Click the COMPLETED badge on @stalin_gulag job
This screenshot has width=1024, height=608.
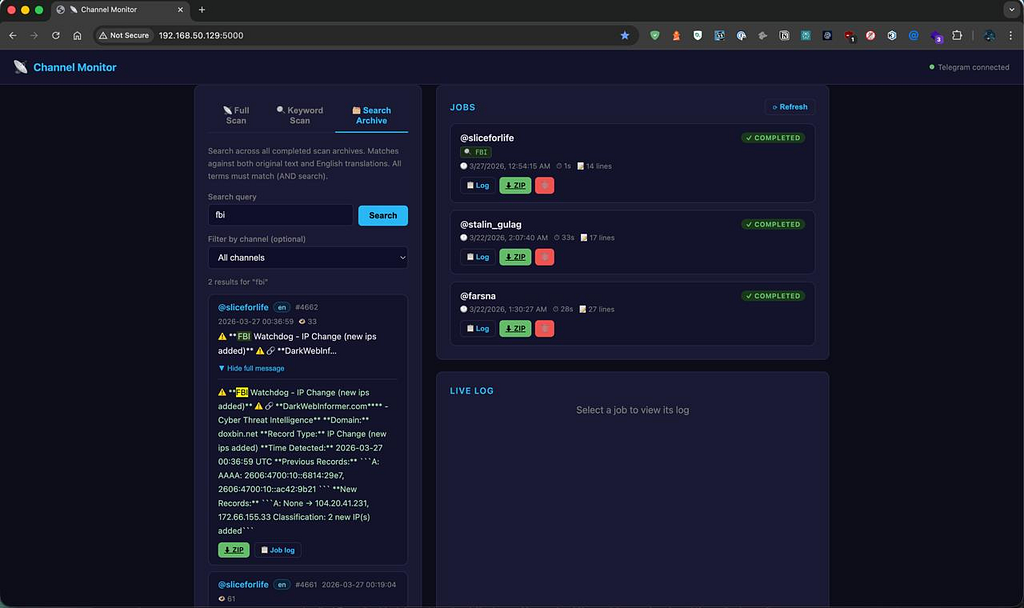click(x=773, y=224)
